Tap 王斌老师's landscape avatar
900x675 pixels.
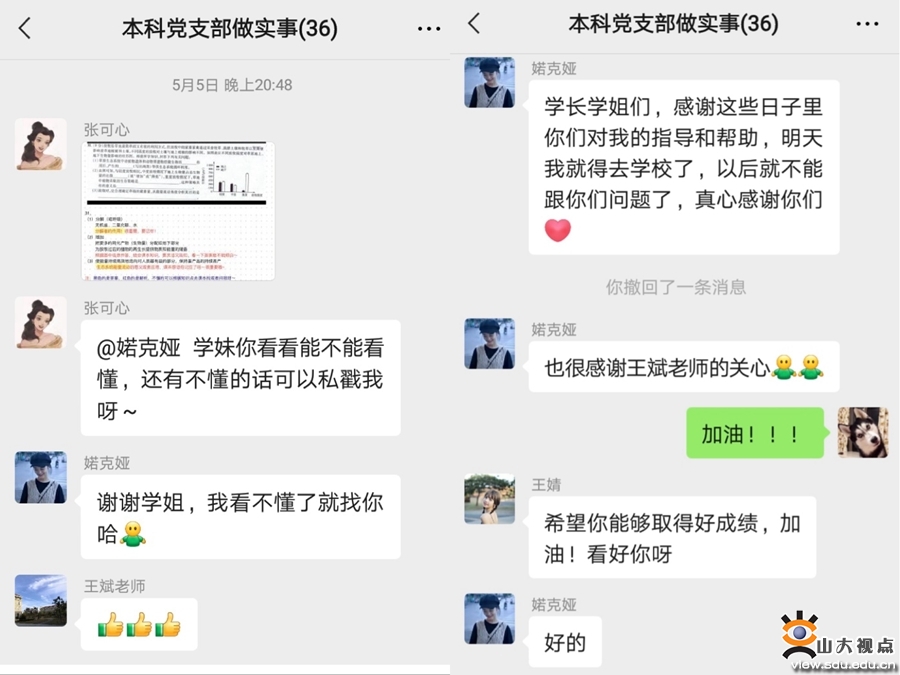click(x=41, y=600)
